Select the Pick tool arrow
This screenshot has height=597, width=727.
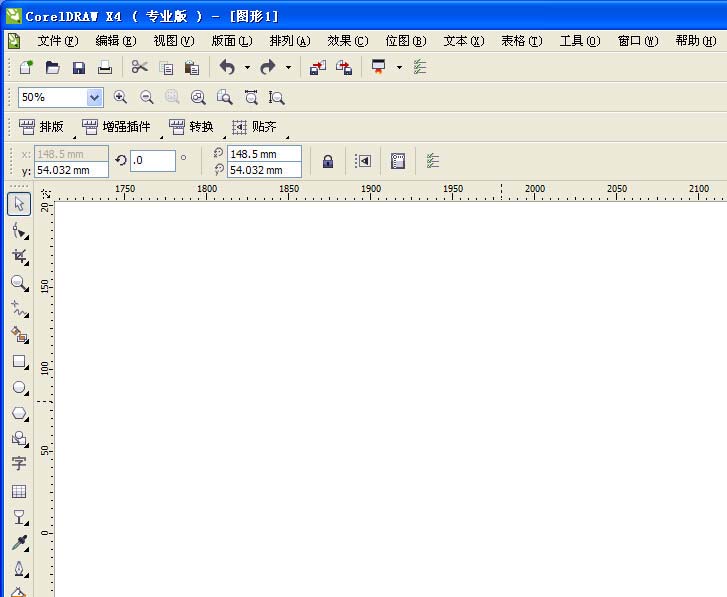19,204
